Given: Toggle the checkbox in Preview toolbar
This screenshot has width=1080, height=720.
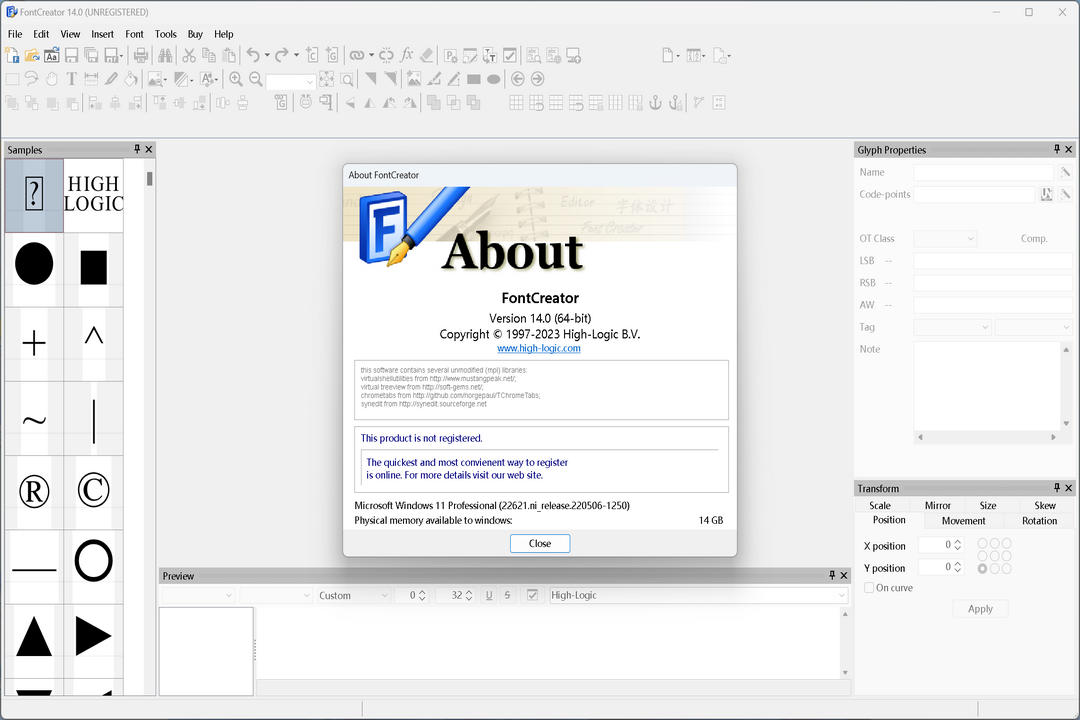Looking at the screenshot, I should tap(532, 595).
